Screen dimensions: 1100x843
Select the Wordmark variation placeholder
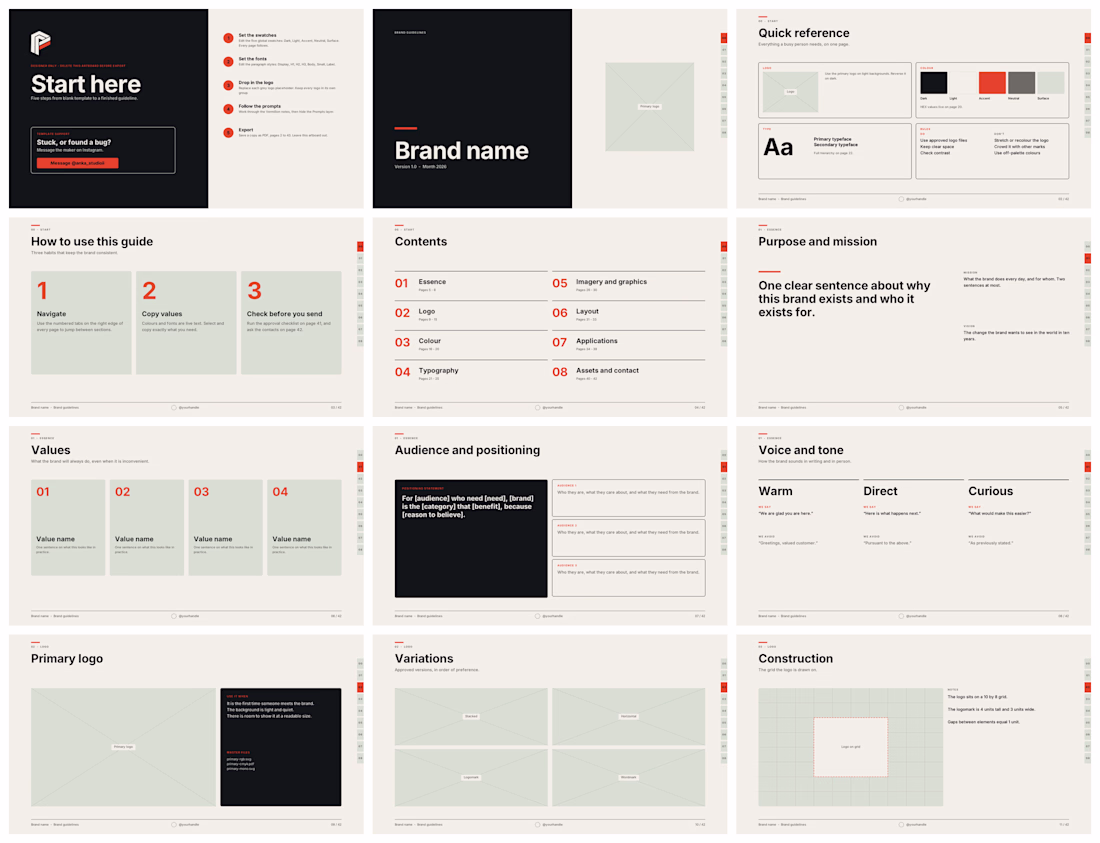(629, 777)
